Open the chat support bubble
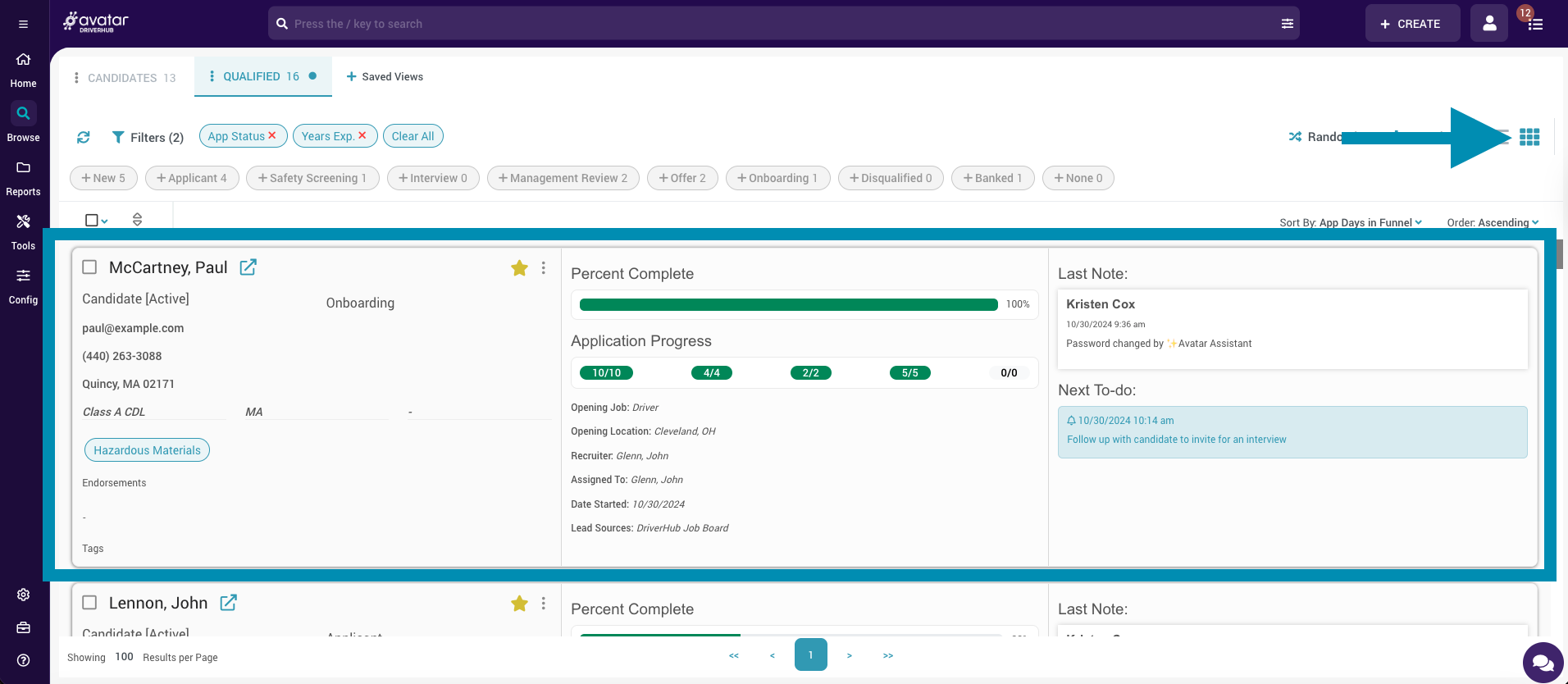The height and width of the screenshot is (684, 1568). click(x=1542, y=662)
